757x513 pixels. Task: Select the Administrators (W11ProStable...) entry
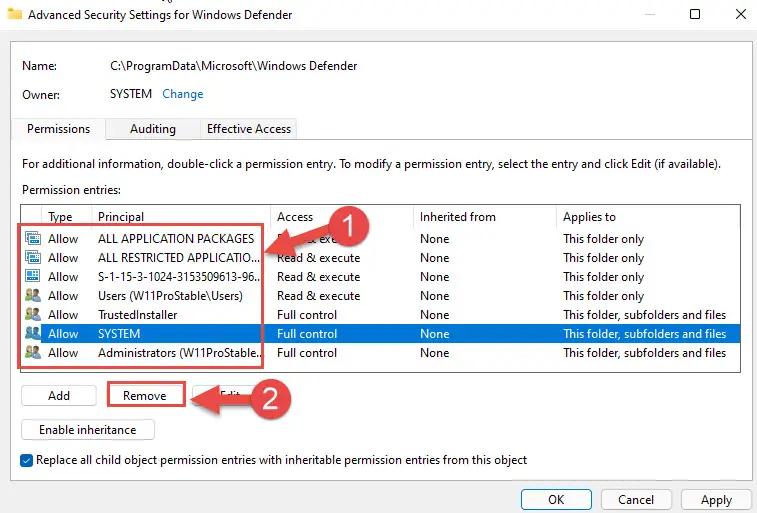pyautogui.click(x=181, y=353)
